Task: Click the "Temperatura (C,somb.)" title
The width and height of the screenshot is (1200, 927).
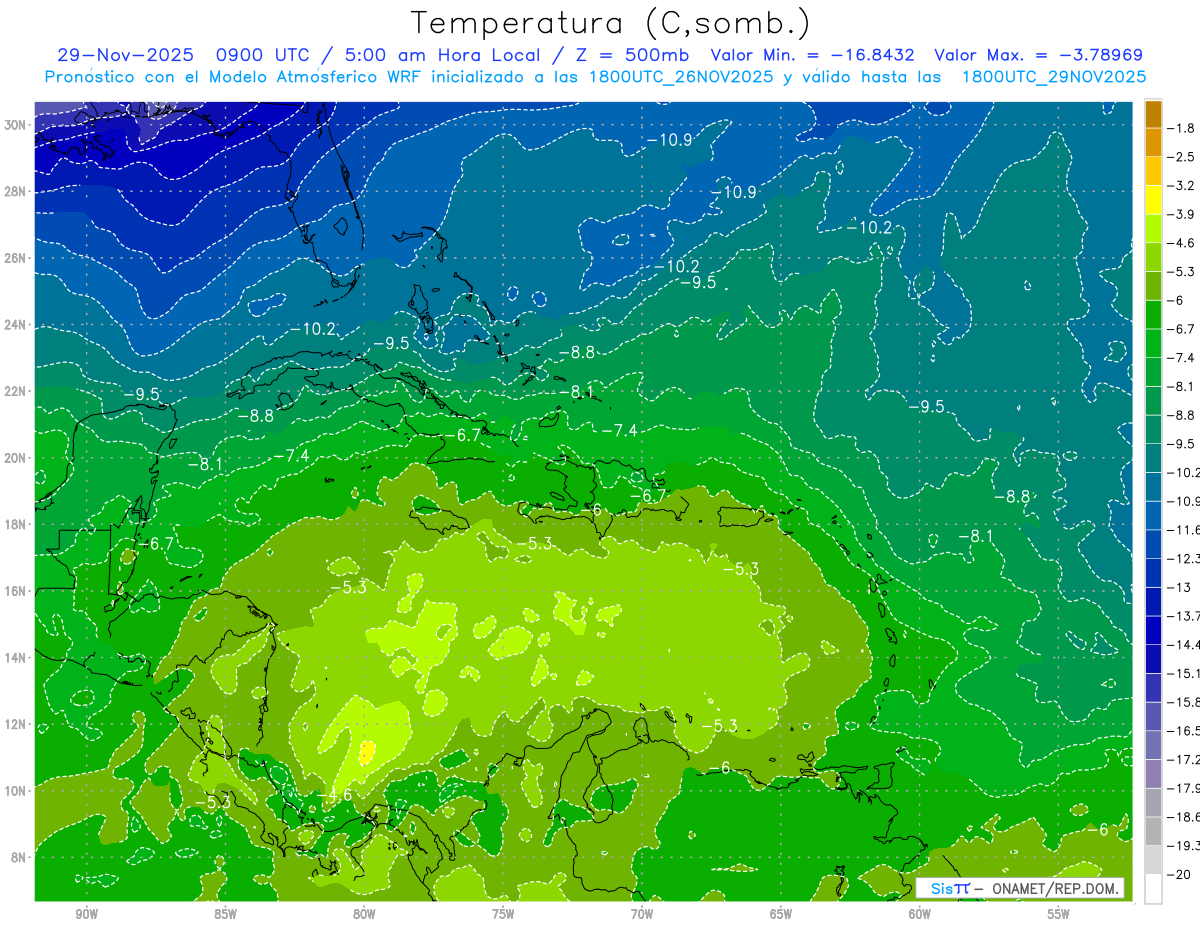Action: [610, 23]
